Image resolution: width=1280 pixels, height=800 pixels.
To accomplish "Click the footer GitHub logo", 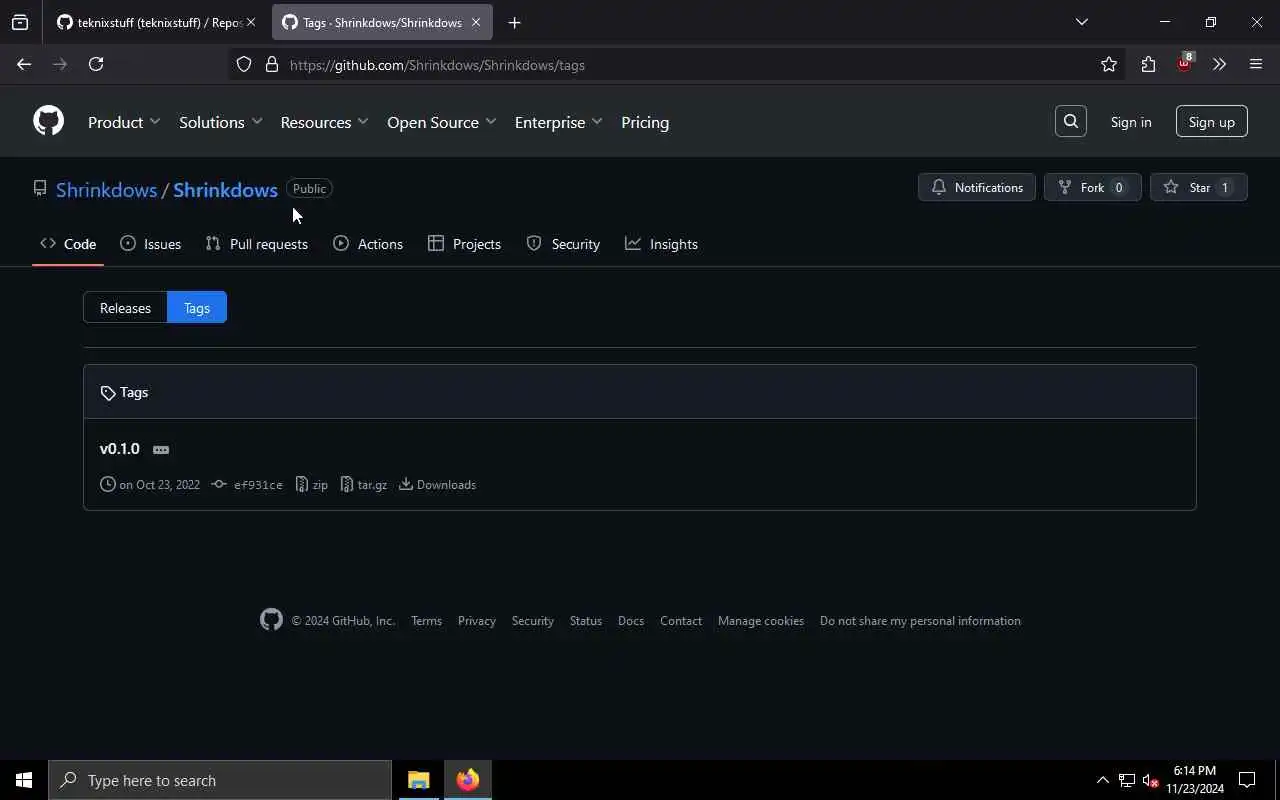I will [271, 620].
